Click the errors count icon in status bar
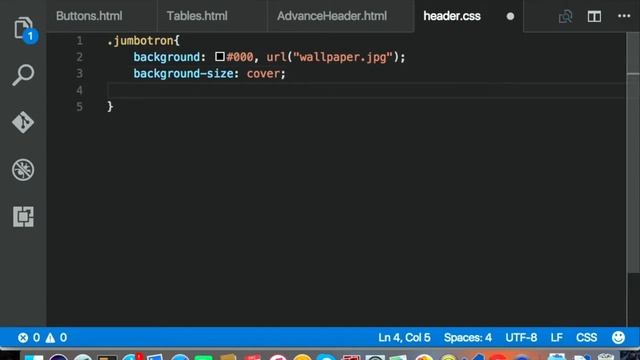This screenshot has height=360, width=640. (23, 338)
